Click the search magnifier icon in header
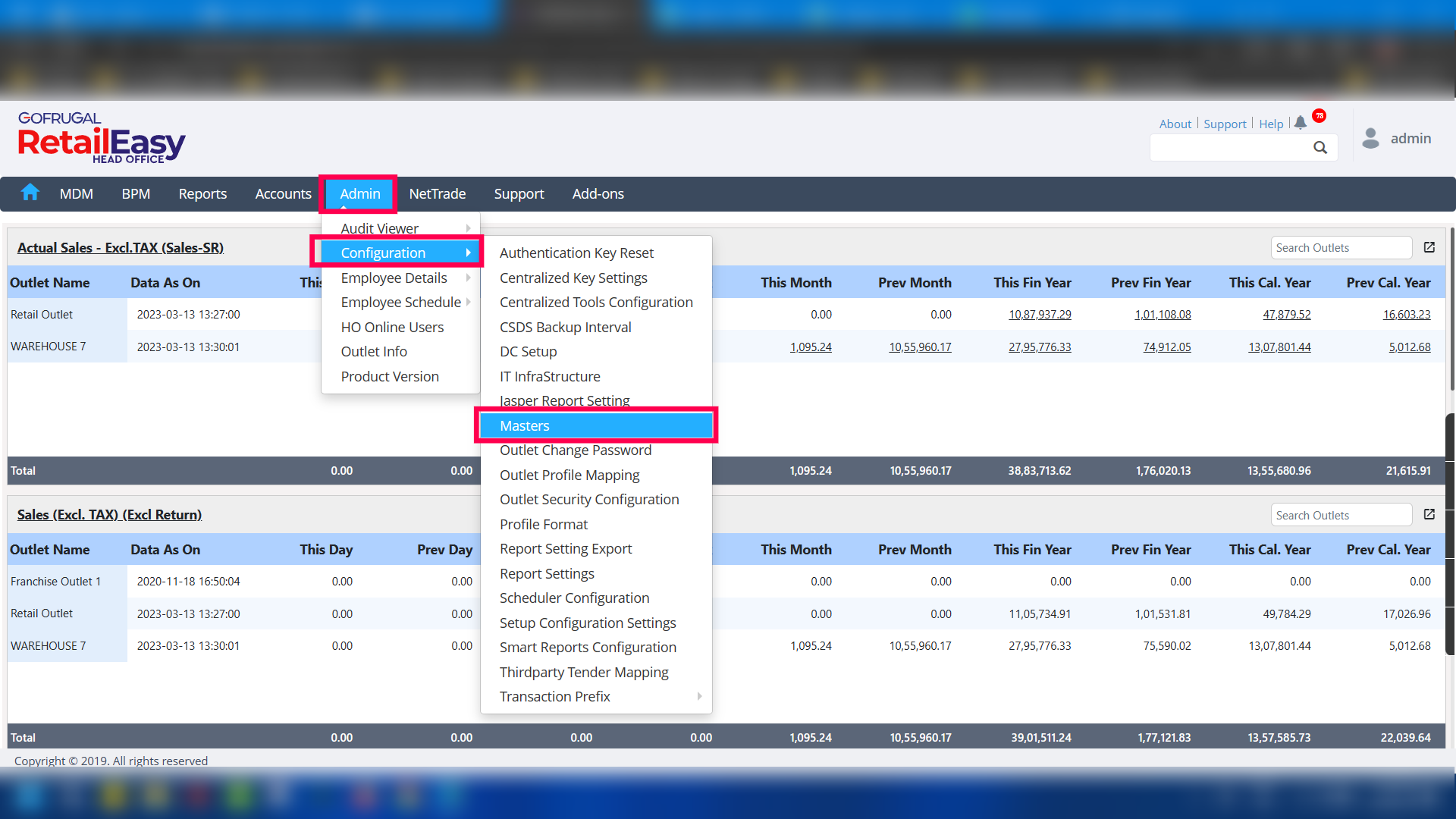The height and width of the screenshot is (819, 1456). (1320, 148)
